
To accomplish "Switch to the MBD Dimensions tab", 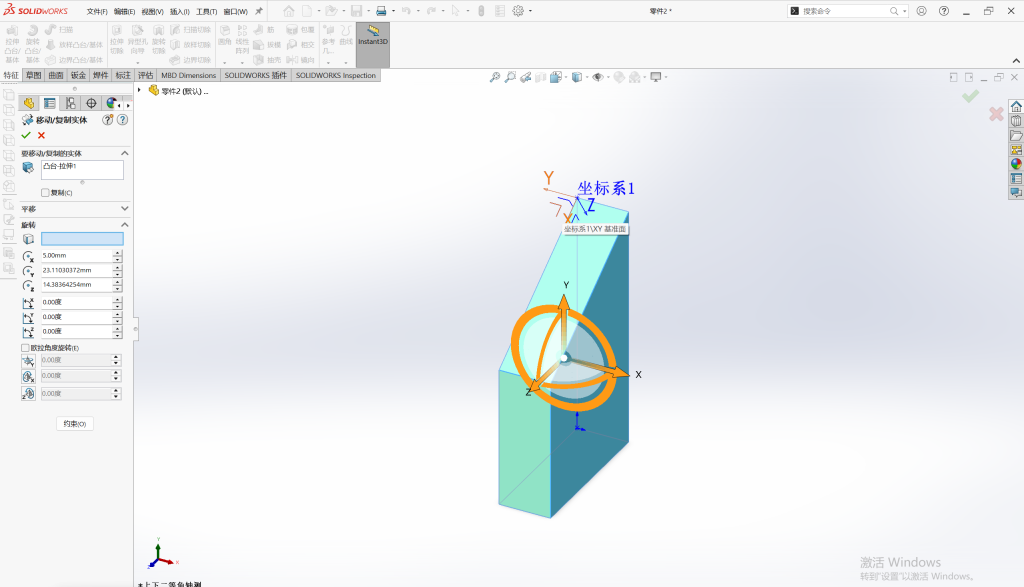I will [x=188, y=75].
